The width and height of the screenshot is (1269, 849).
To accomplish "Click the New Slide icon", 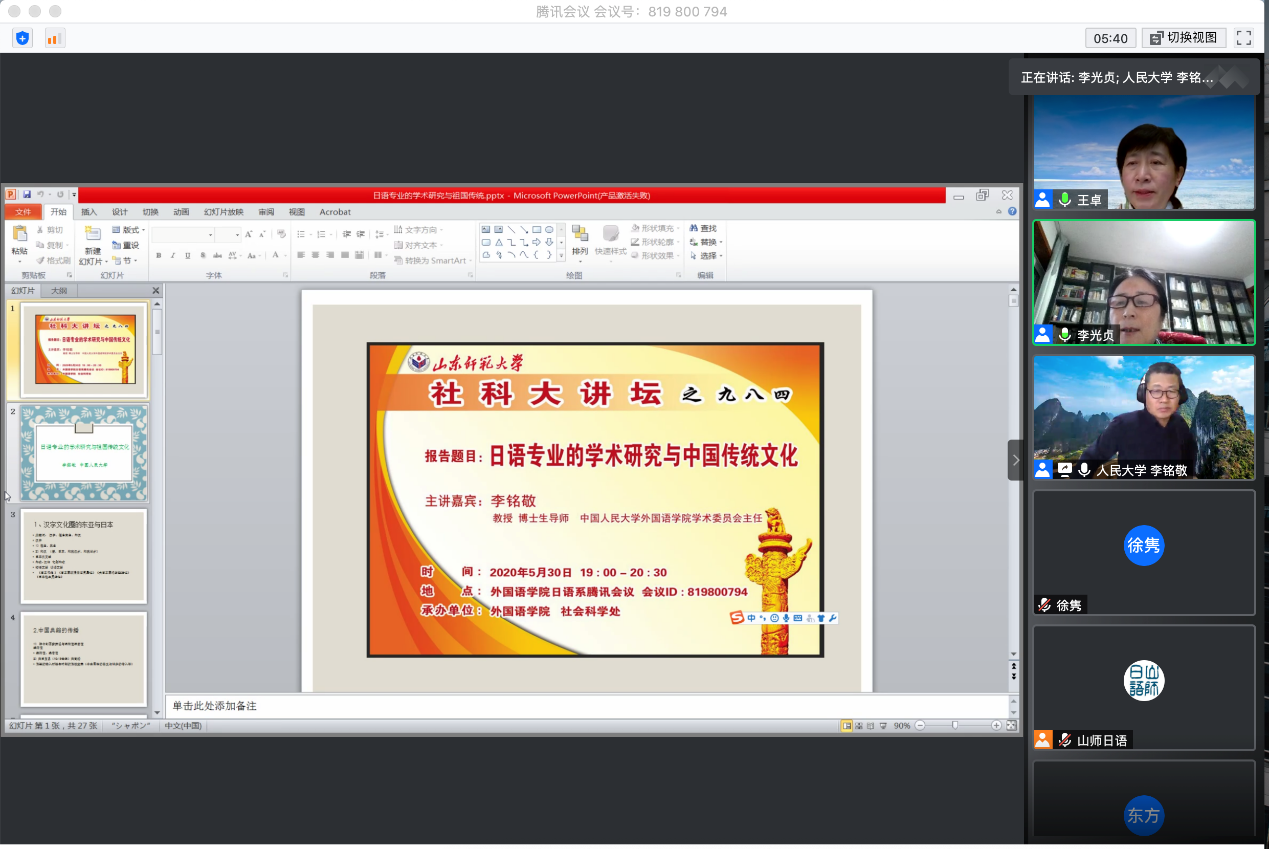I will (92, 238).
